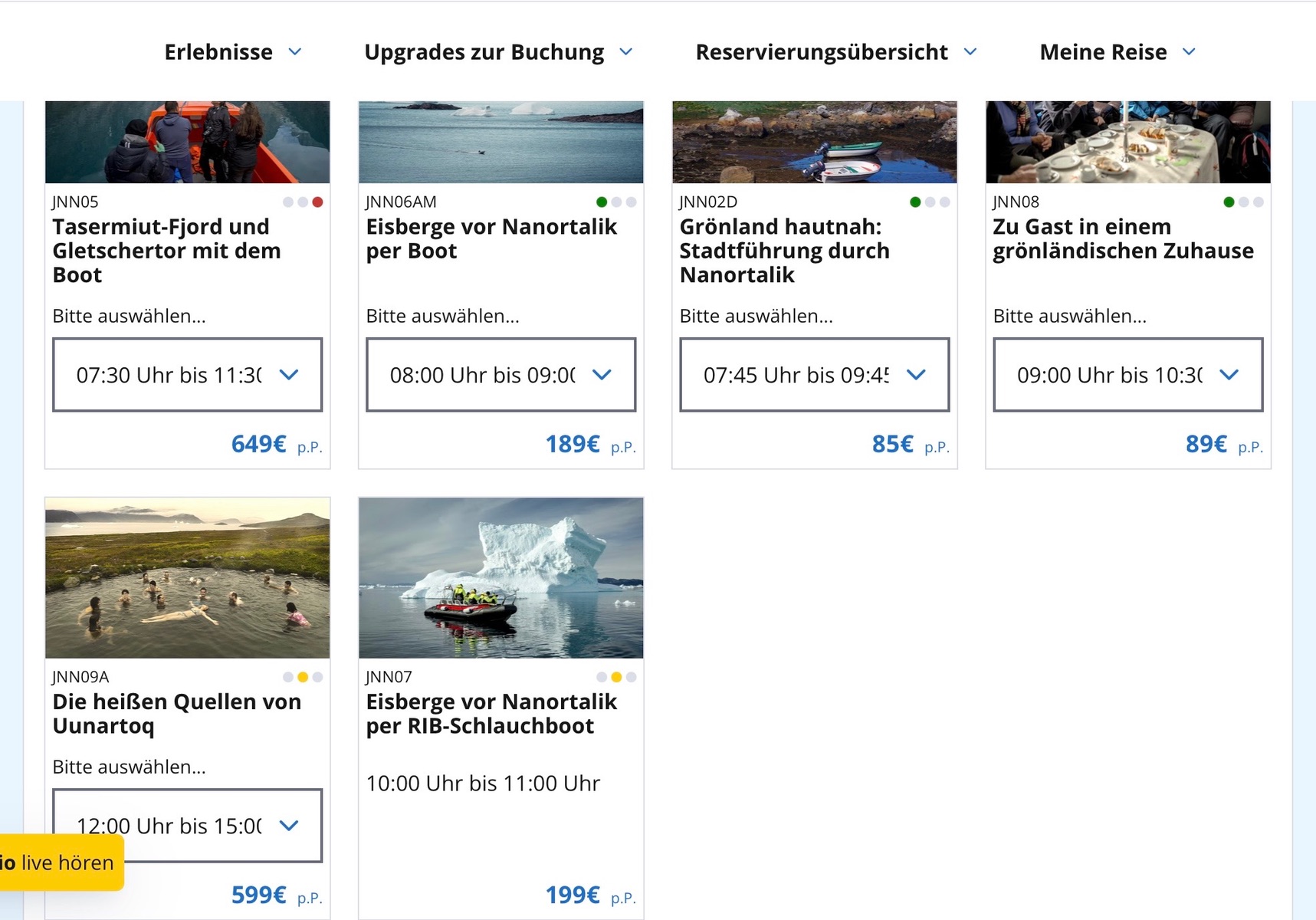Open the iceberg RIB boat photo
Image resolution: width=1316 pixels, height=920 pixels.
point(501,578)
